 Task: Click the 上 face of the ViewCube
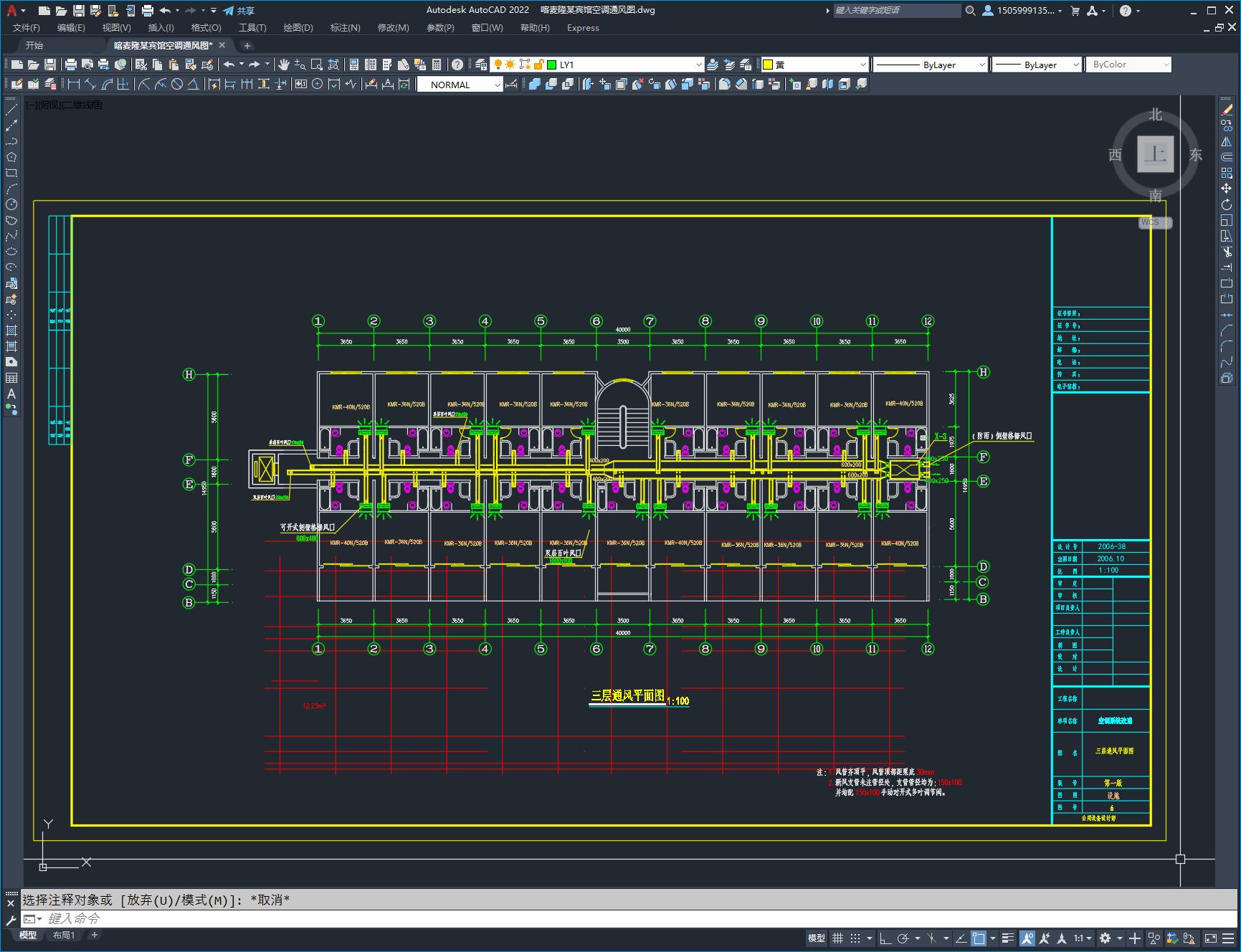(x=1155, y=154)
